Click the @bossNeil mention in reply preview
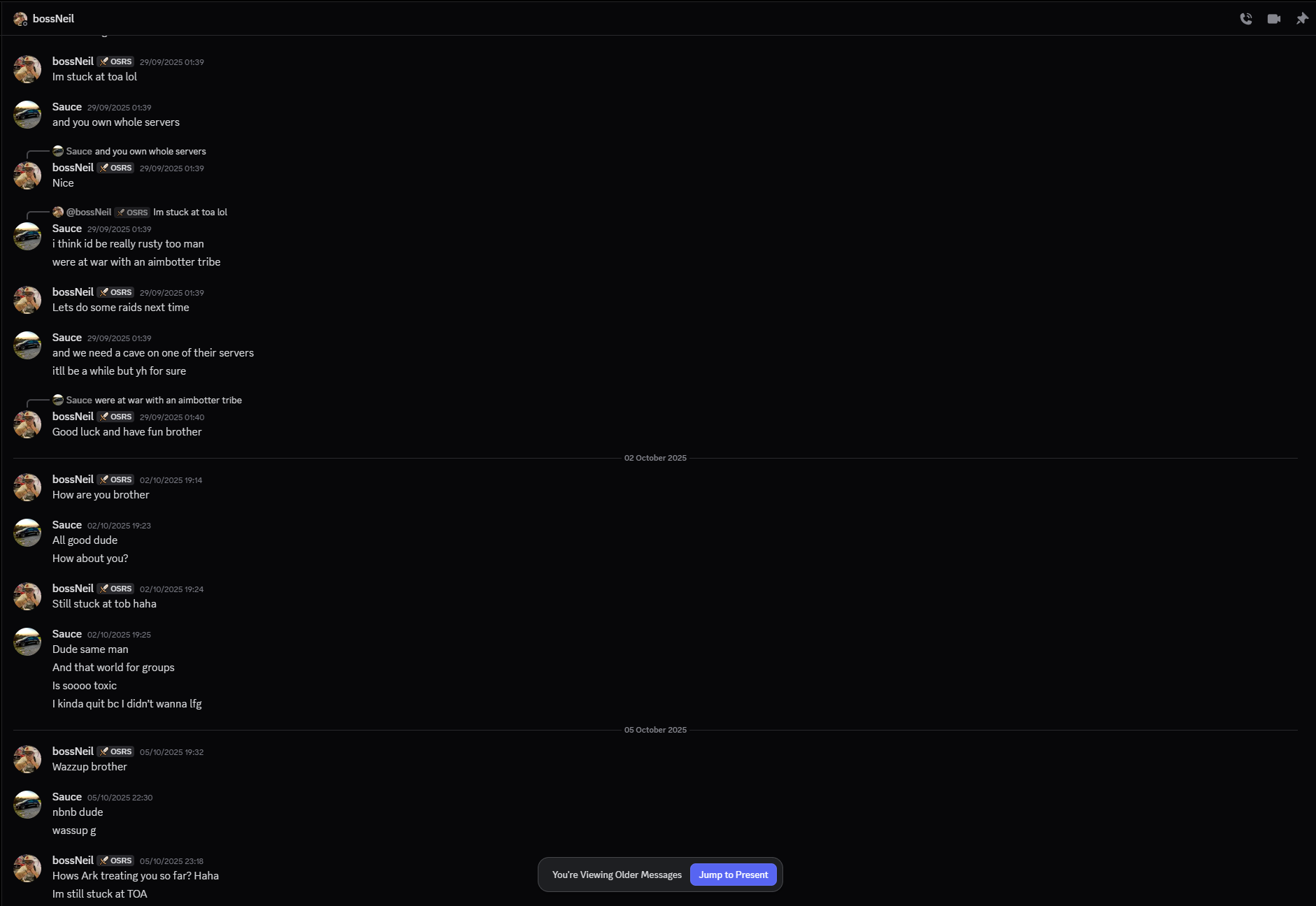 (x=89, y=213)
